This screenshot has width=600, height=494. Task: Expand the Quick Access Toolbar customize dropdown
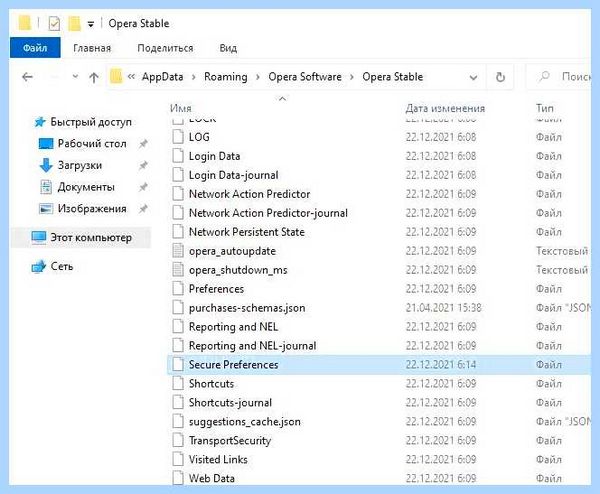(91, 24)
